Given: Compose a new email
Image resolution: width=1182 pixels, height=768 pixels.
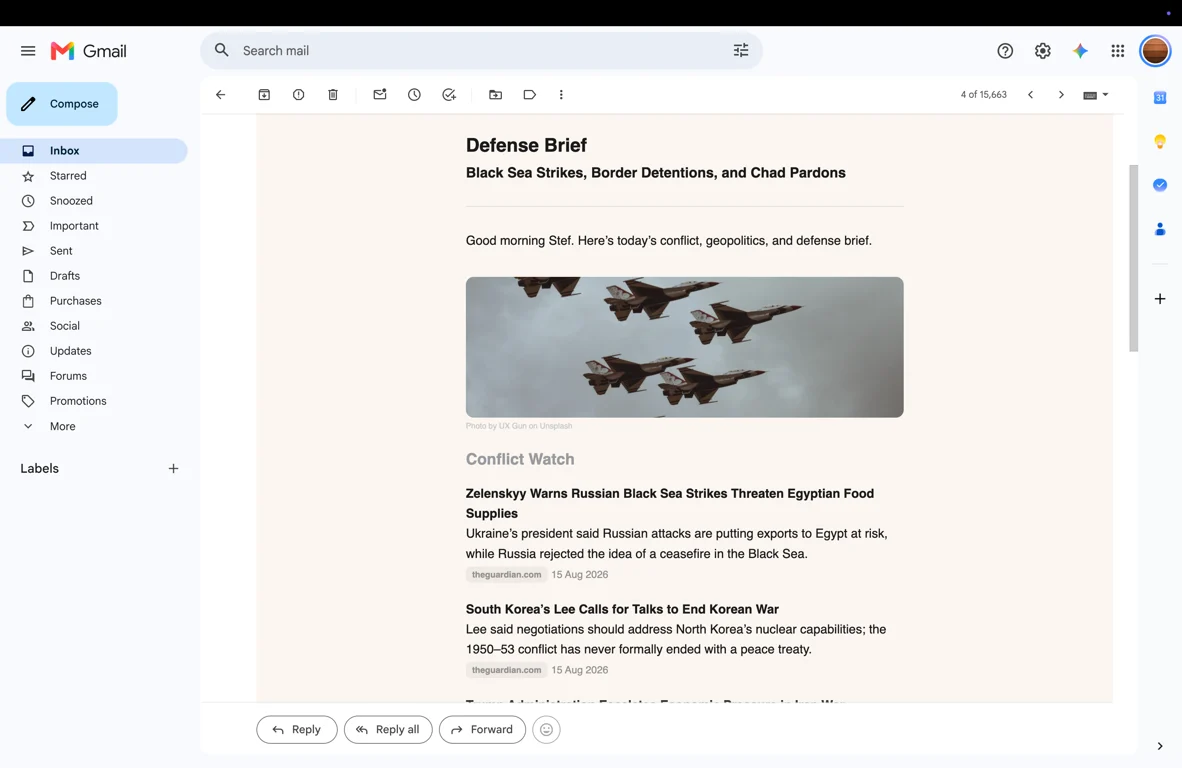Looking at the screenshot, I should [x=62, y=104].
